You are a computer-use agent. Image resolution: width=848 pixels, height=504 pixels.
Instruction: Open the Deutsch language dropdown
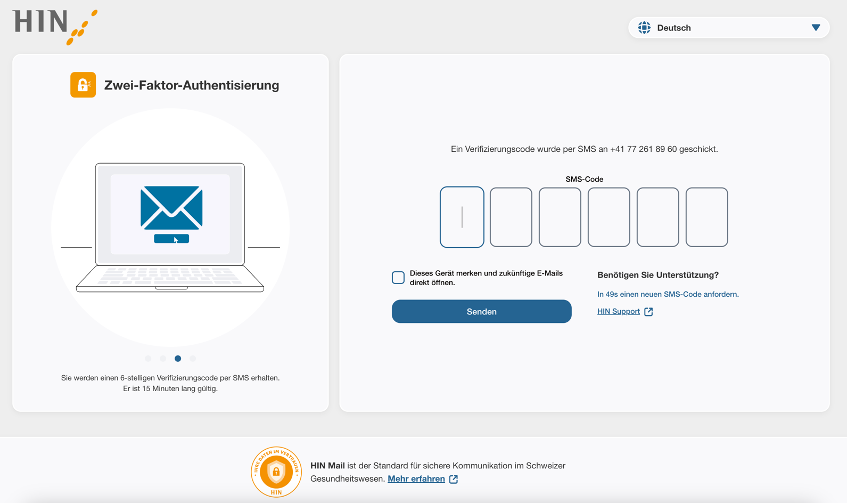728,28
